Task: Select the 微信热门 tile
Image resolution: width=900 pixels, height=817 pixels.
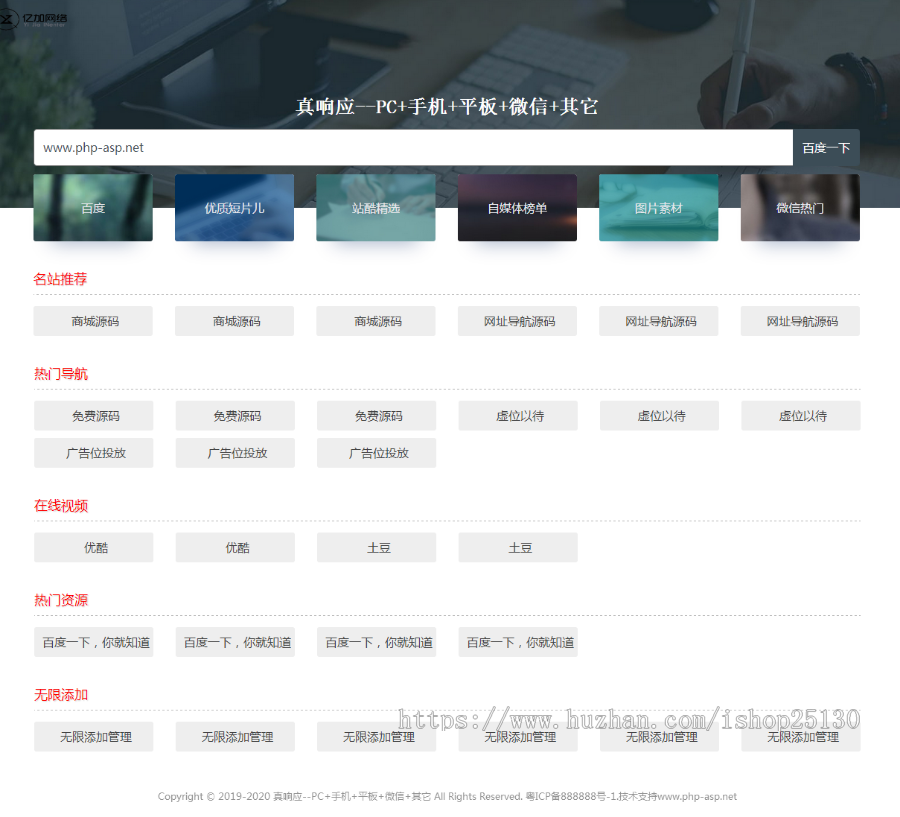Action: point(800,208)
